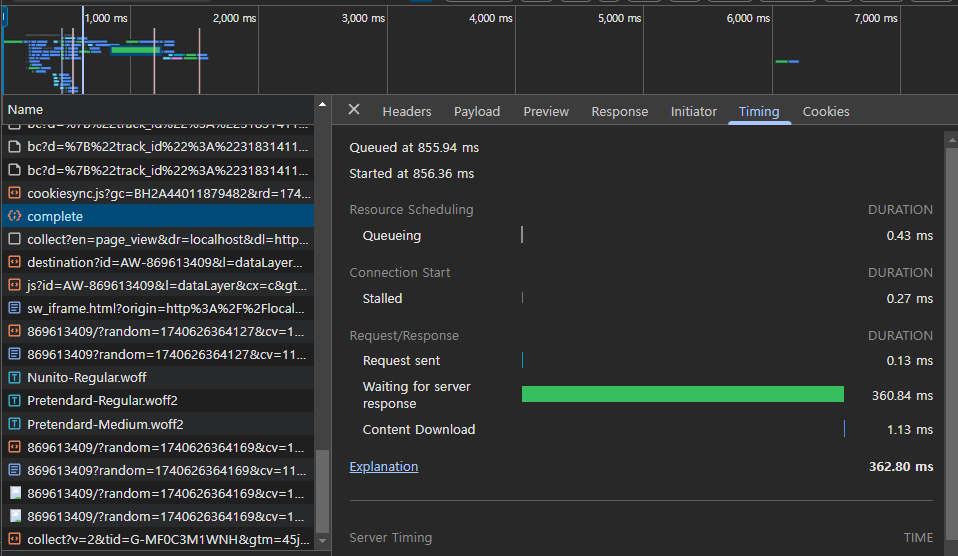View the Initiator tab
This screenshot has width=958, height=556.
coord(693,112)
